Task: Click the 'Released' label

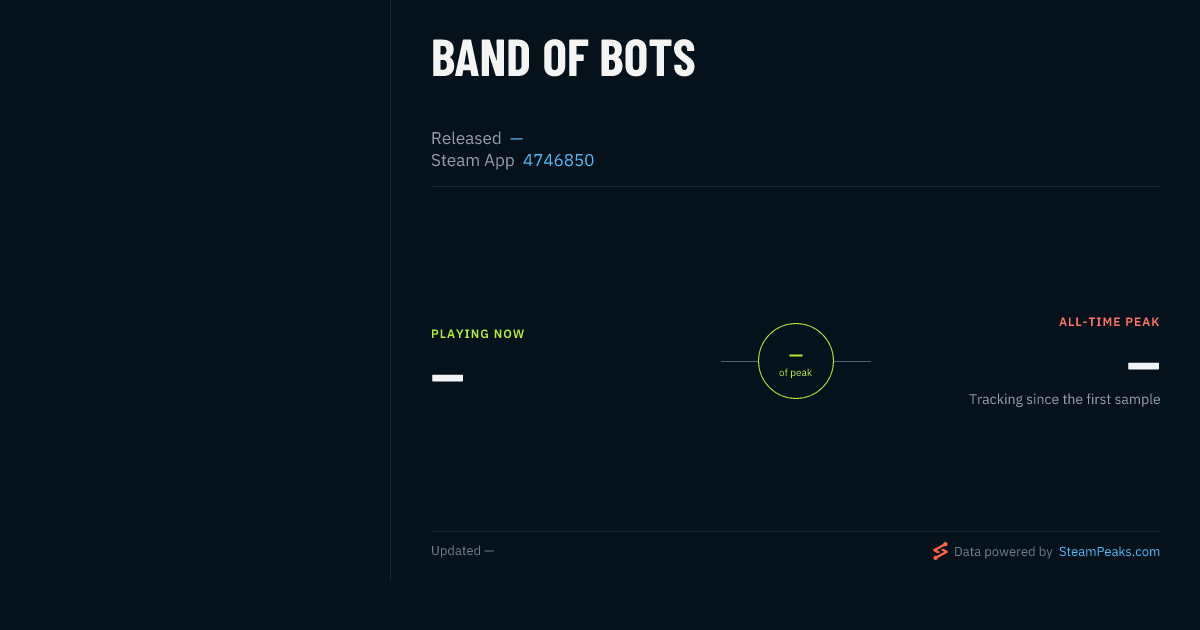Action: [x=466, y=138]
